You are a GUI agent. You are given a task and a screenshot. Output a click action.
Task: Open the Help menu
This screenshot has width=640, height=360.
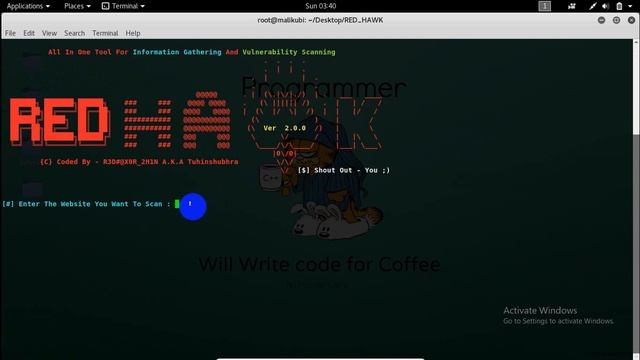click(x=133, y=33)
